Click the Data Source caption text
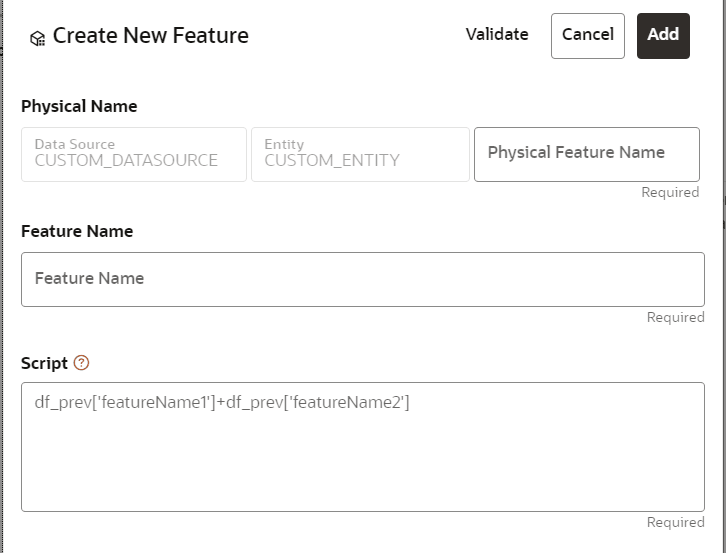This screenshot has height=553, width=726. [x=74, y=144]
